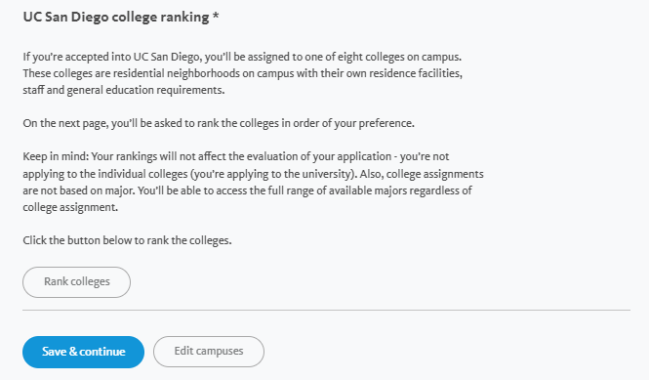The width and height of the screenshot is (649, 380).
Task: Click the line starting "applying to the individual colleges"
Action: [x=253, y=174]
